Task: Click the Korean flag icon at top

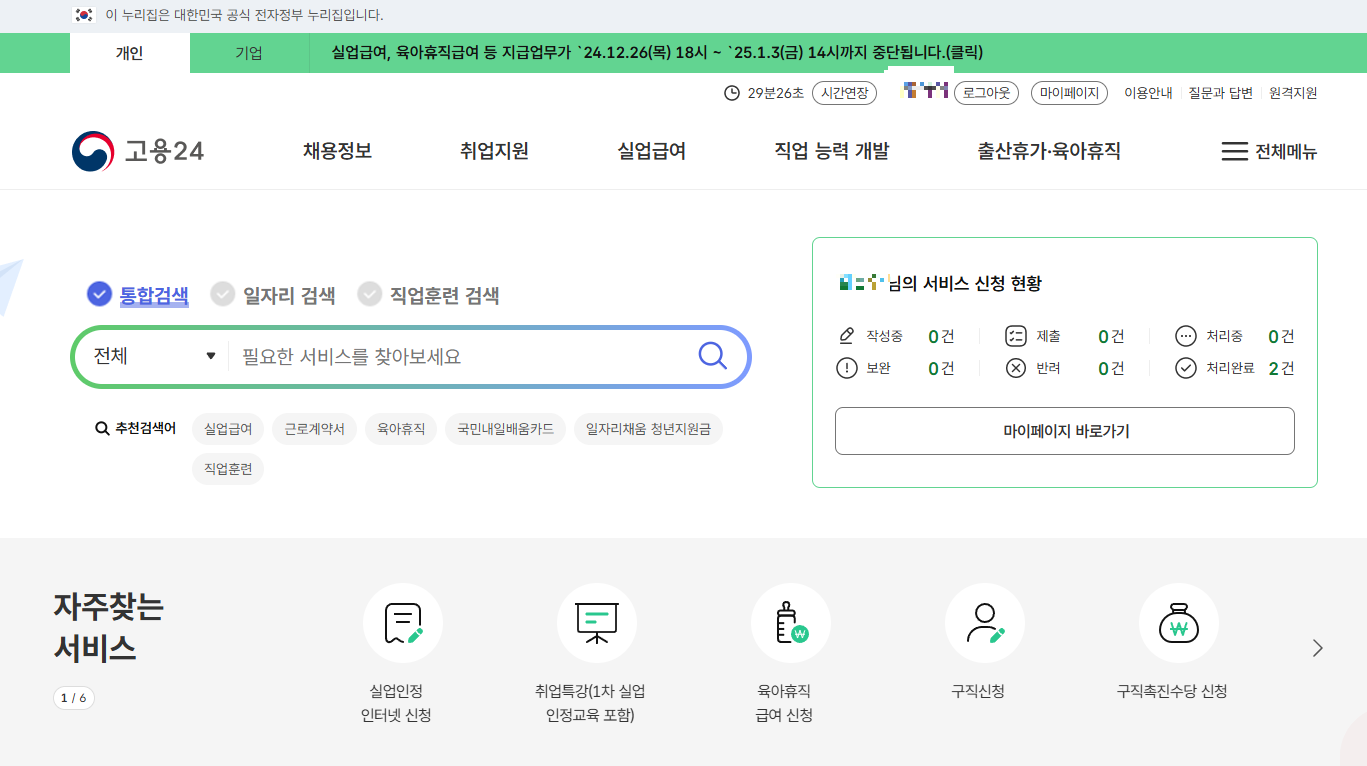Action: [x=84, y=15]
